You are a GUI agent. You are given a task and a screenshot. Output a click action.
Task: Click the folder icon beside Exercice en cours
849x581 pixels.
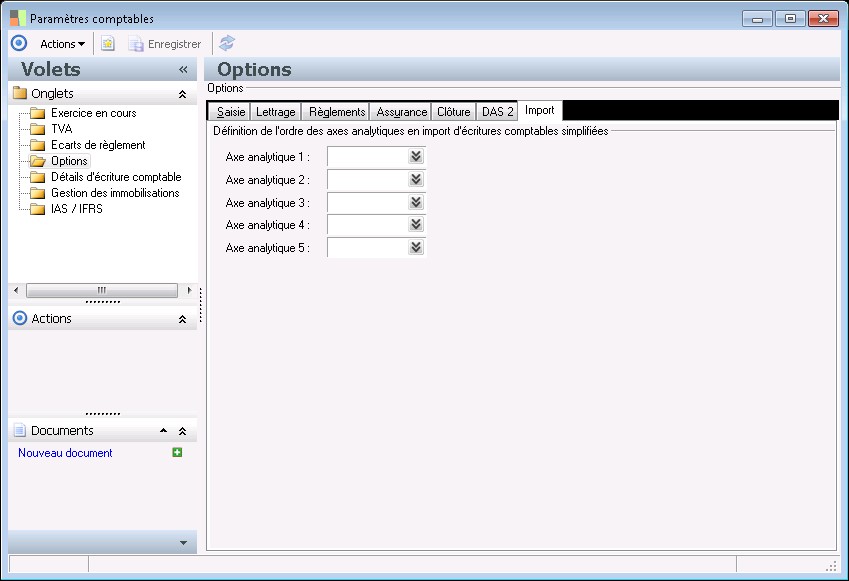pyautogui.click(x=37, y=113)
